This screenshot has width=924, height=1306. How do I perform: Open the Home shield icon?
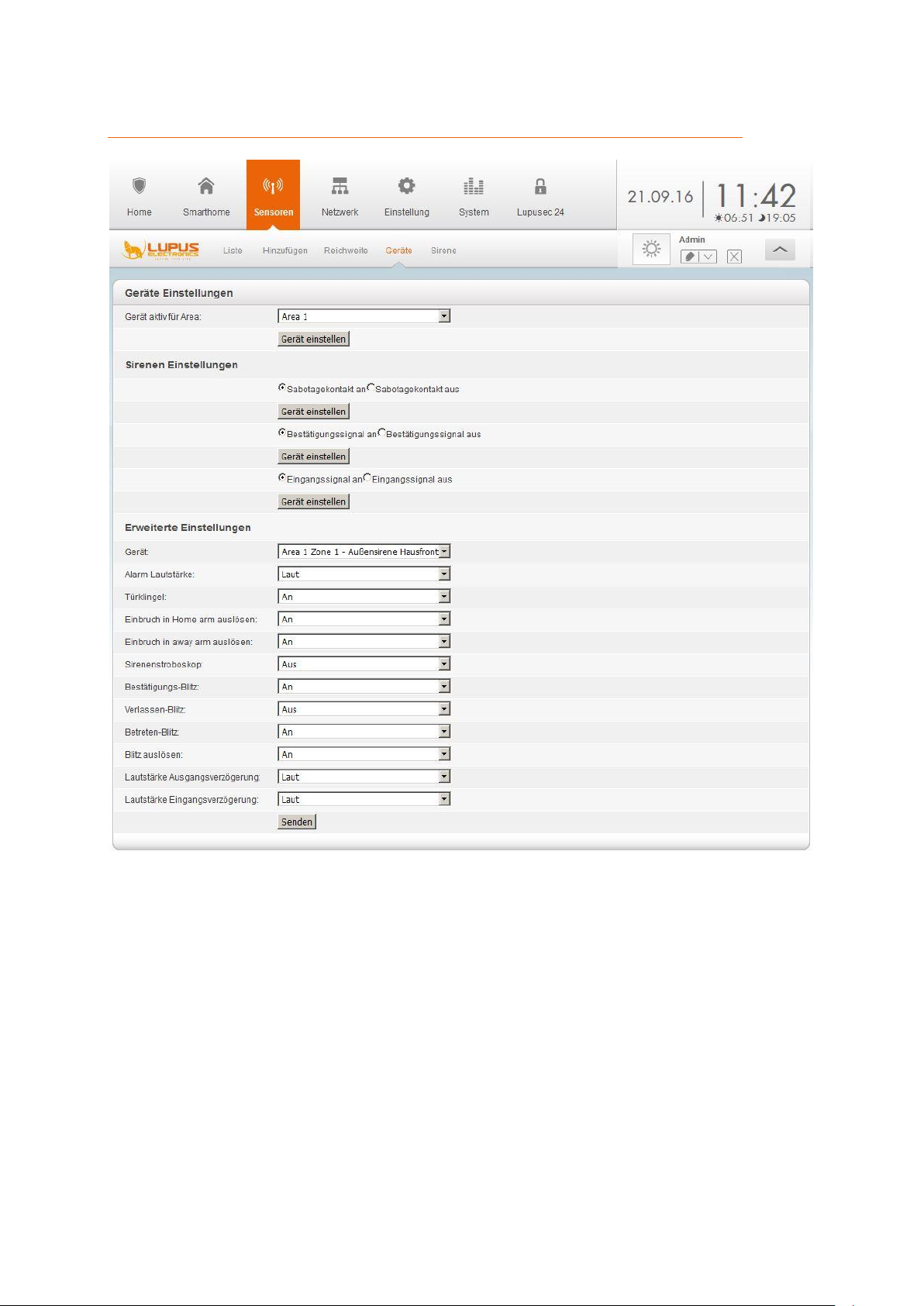(140, 186)
